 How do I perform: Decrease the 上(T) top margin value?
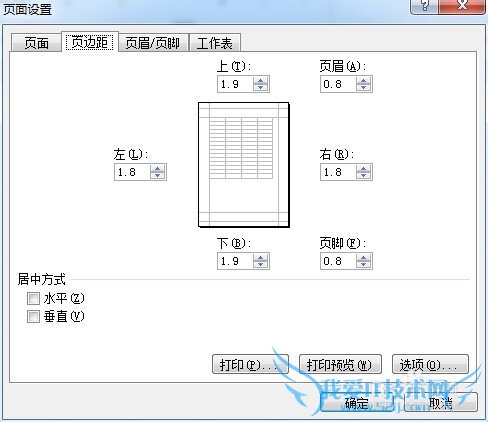tap(260, 87)
